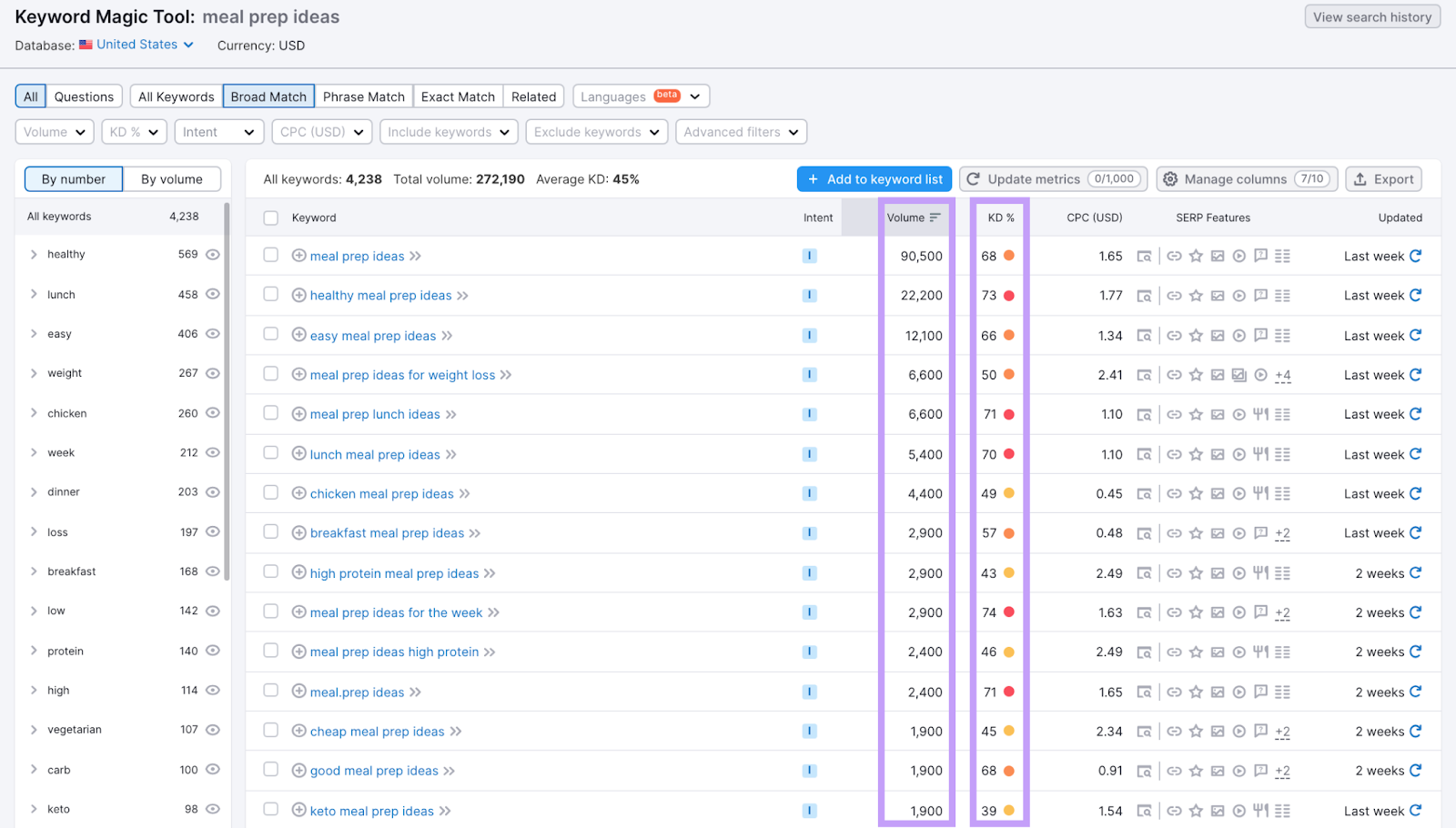Click Add to keyword list button

[x=875, y=179]
